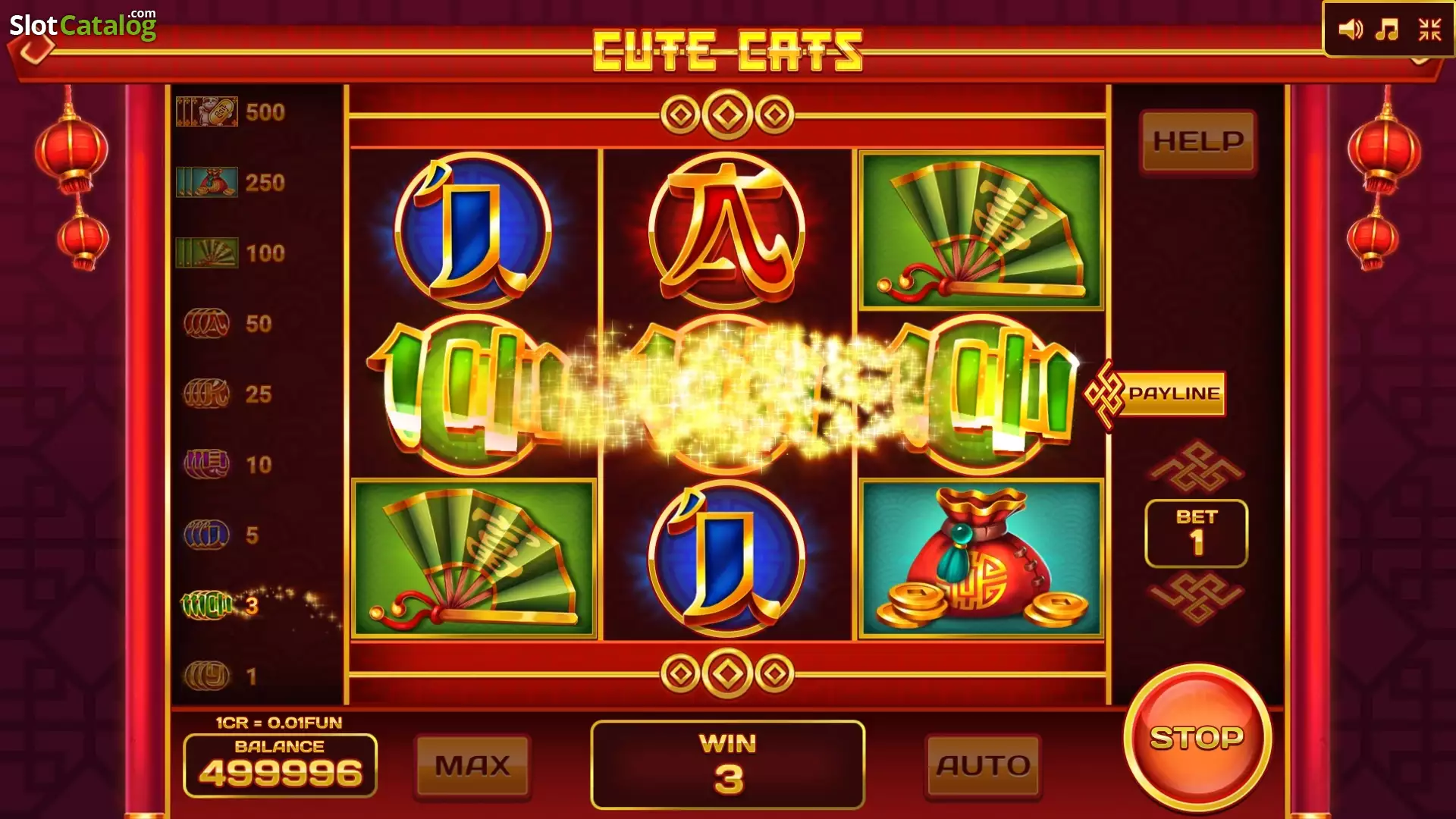Click the red STOP spin button
Screen dimensions: 1456x819
pyautogui.click(x=1197, y=738)
